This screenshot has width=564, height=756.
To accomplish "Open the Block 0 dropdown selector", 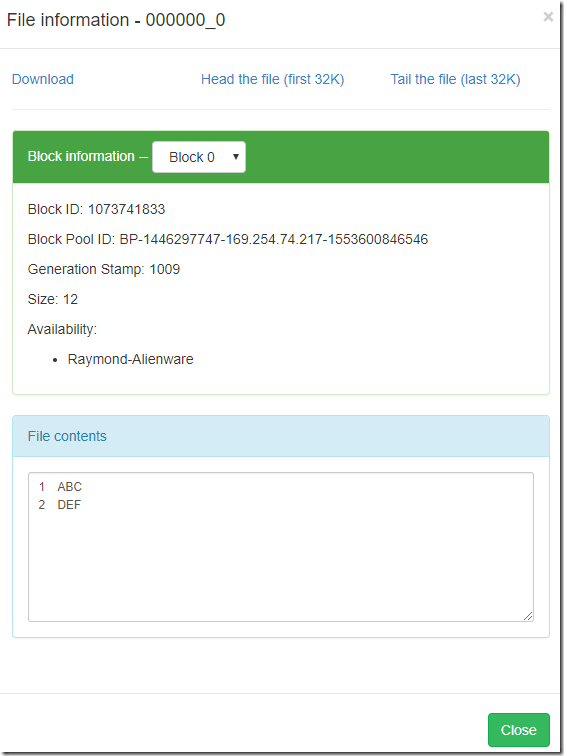I will pyautogui.click(x=199, y=157).
